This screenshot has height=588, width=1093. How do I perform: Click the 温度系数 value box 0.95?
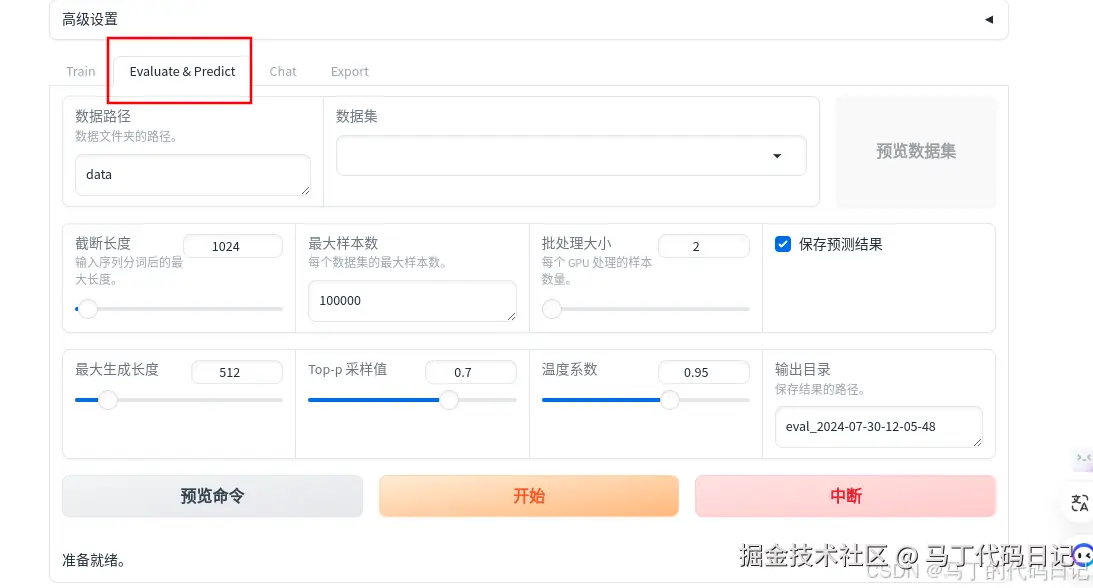coord(703,372)
